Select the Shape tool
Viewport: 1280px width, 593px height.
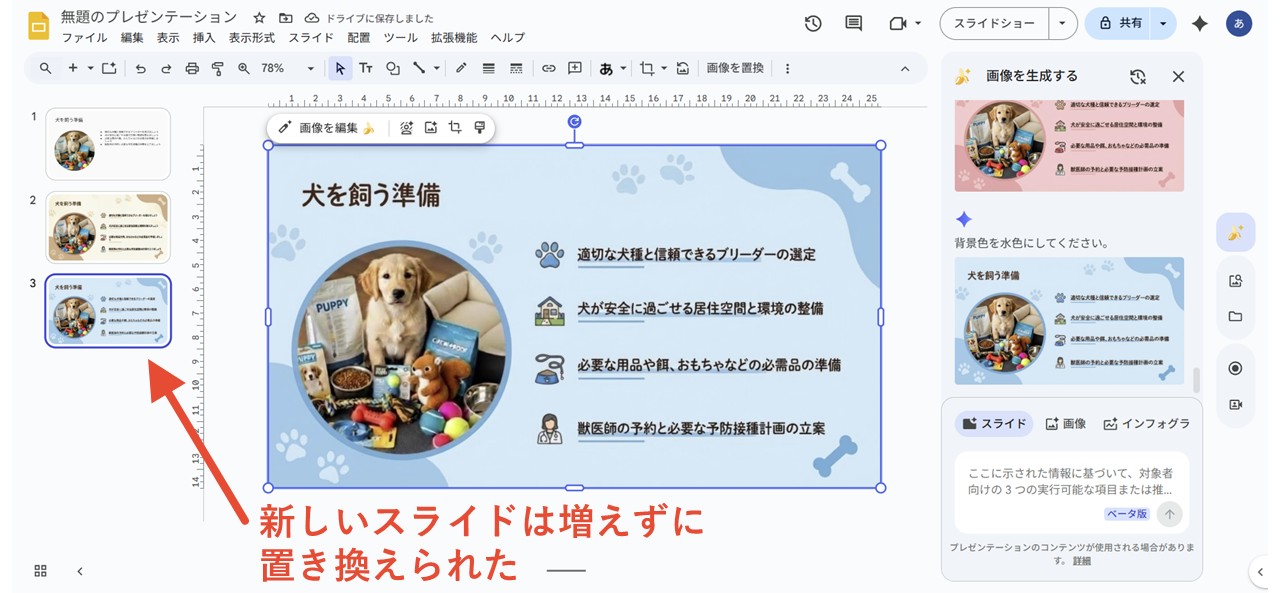(x=395, y=68)
